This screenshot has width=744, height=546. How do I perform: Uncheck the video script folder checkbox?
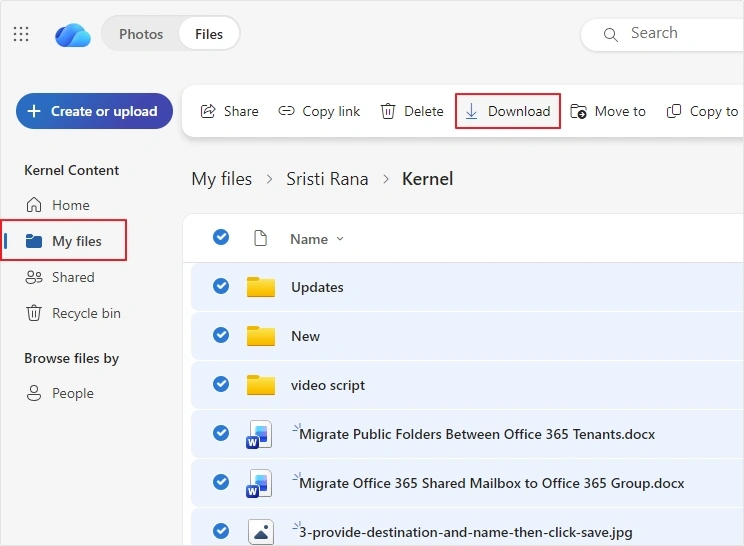[x=221, y=384]
